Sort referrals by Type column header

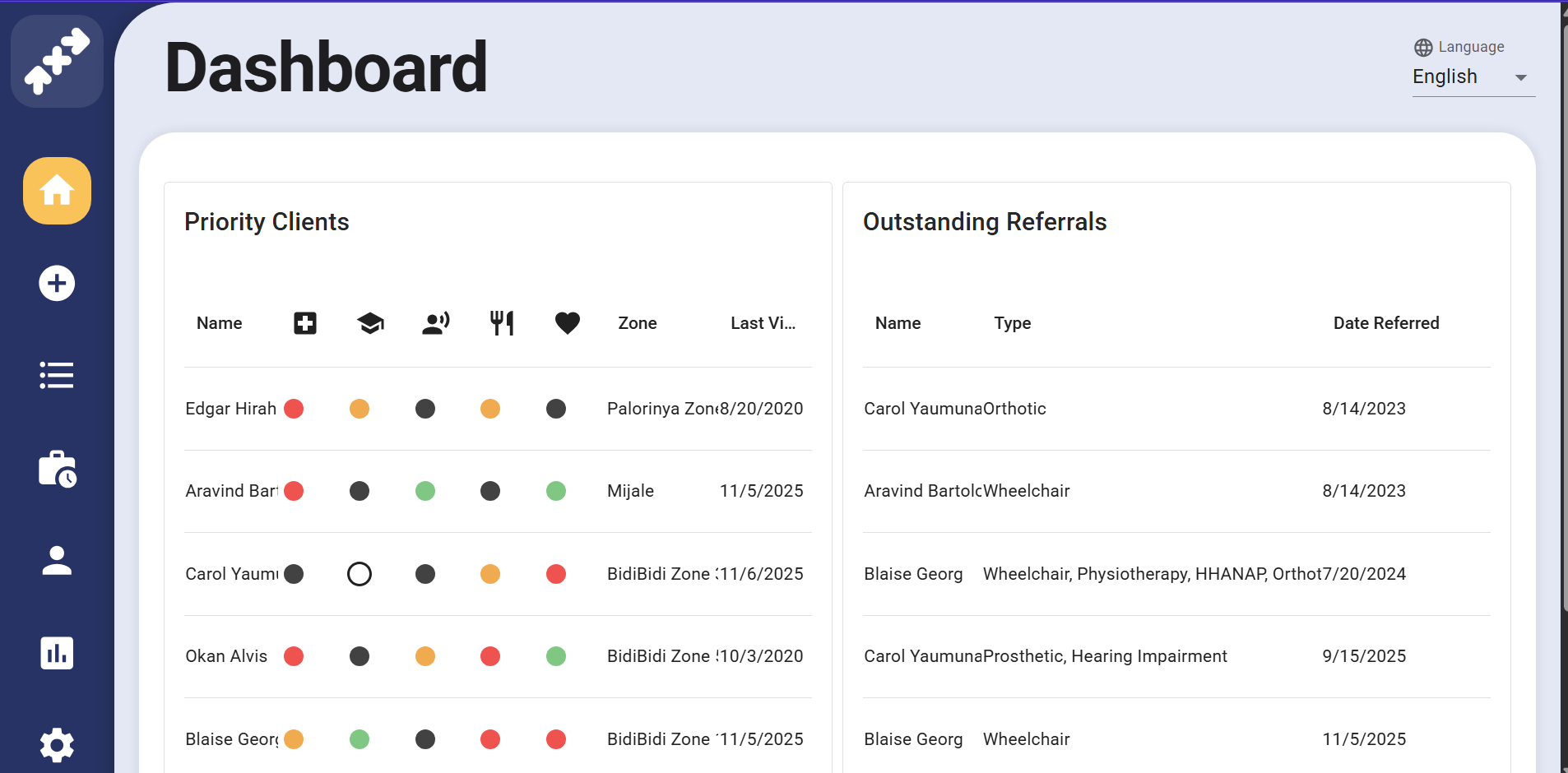point(1012,323)
